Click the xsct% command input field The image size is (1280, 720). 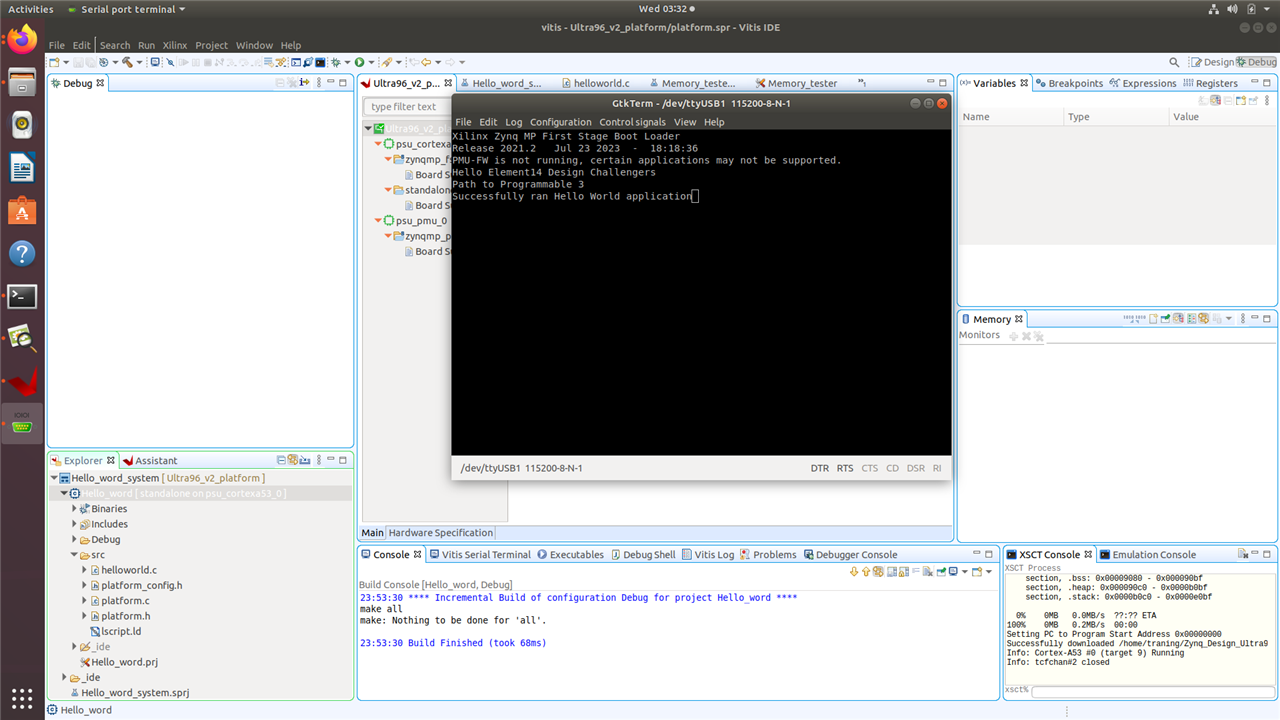[x=1154, y=690]
